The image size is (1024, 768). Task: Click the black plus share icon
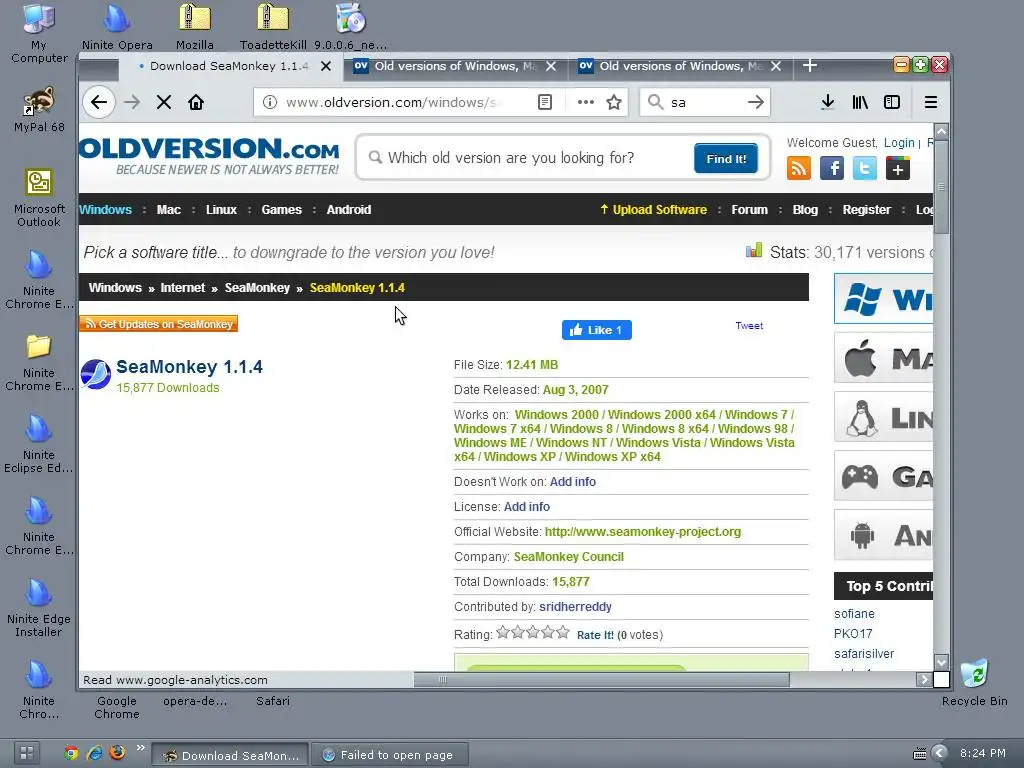click(x=898, y=168)
